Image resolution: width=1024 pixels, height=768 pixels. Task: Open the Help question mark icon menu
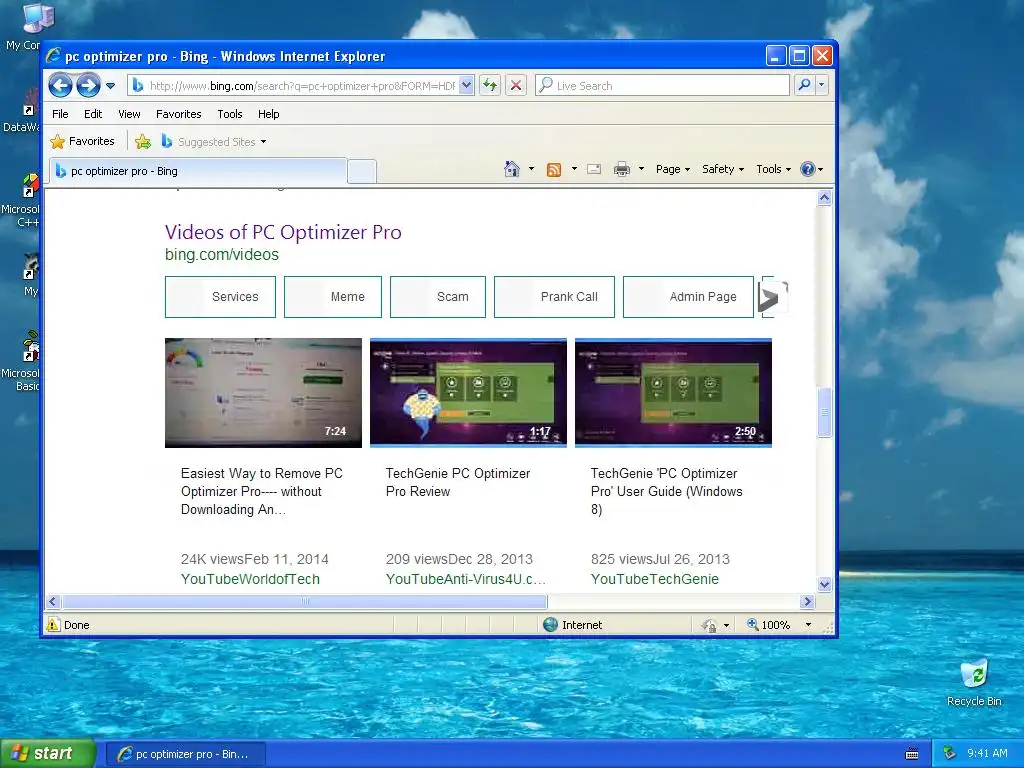pyautogui.click(x=812, y=169)
